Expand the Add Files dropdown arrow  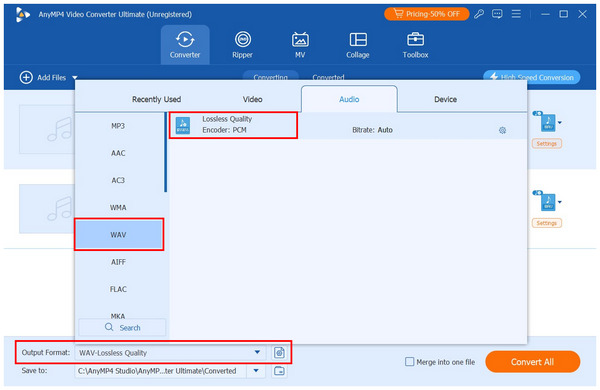coord(75,78)
